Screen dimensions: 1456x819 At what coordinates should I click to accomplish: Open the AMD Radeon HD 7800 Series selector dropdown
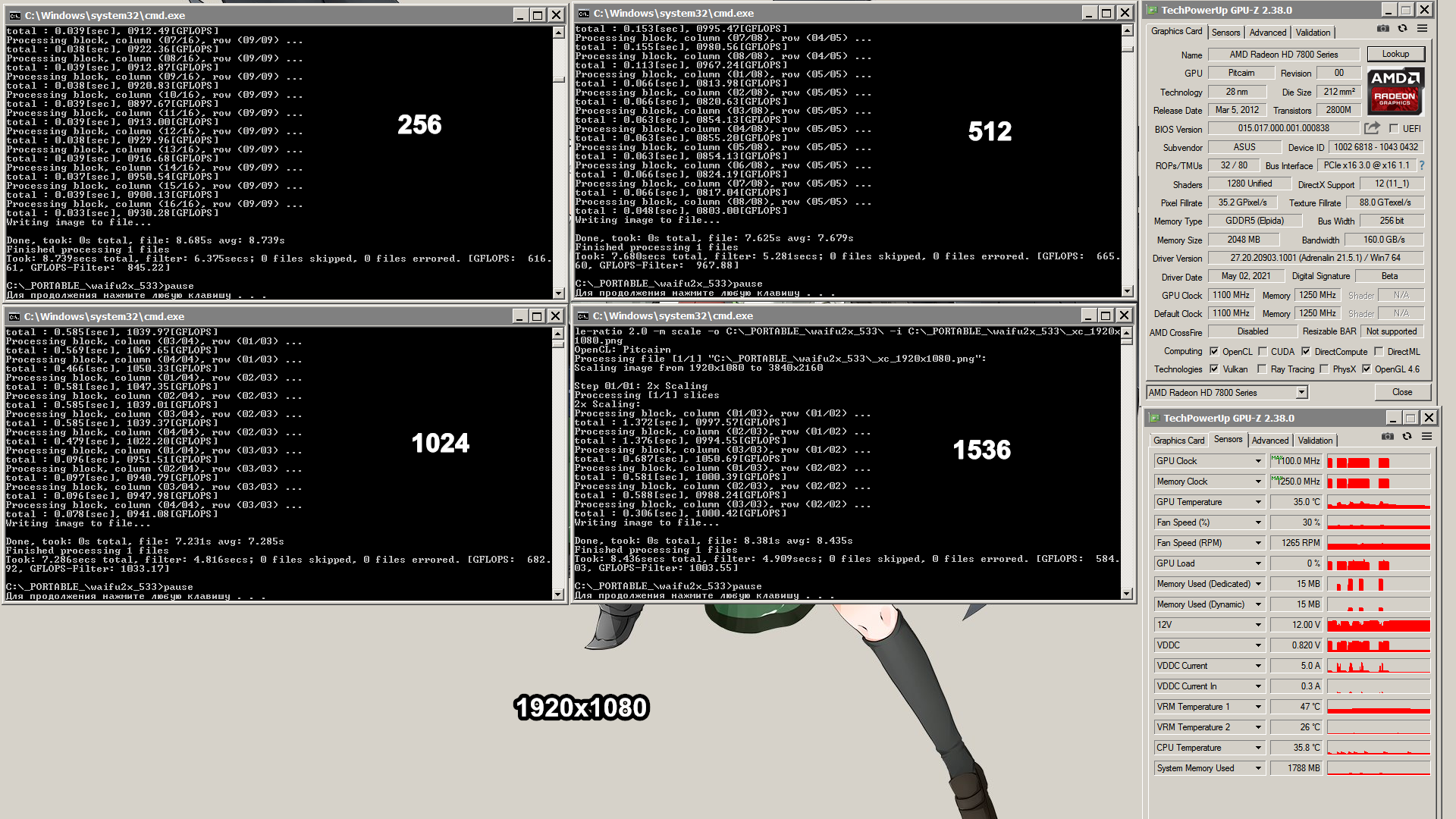[1301, 392]
